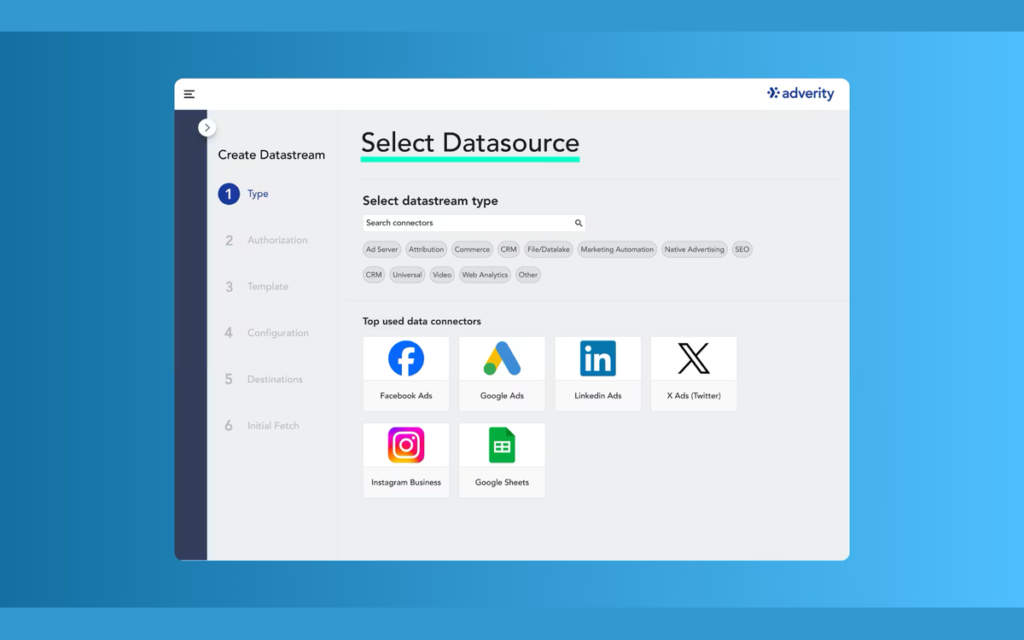This screenshot has height=640, width=1024.
Task: Filter by CRM tag next to Commerce
Action: point(508,249)
